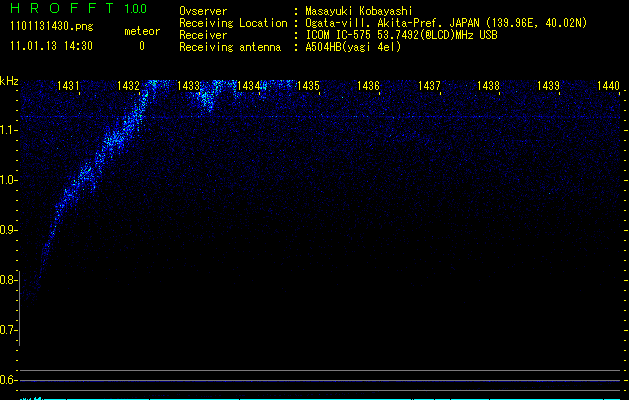Click the 1431 time axis marker

(68, 85)
